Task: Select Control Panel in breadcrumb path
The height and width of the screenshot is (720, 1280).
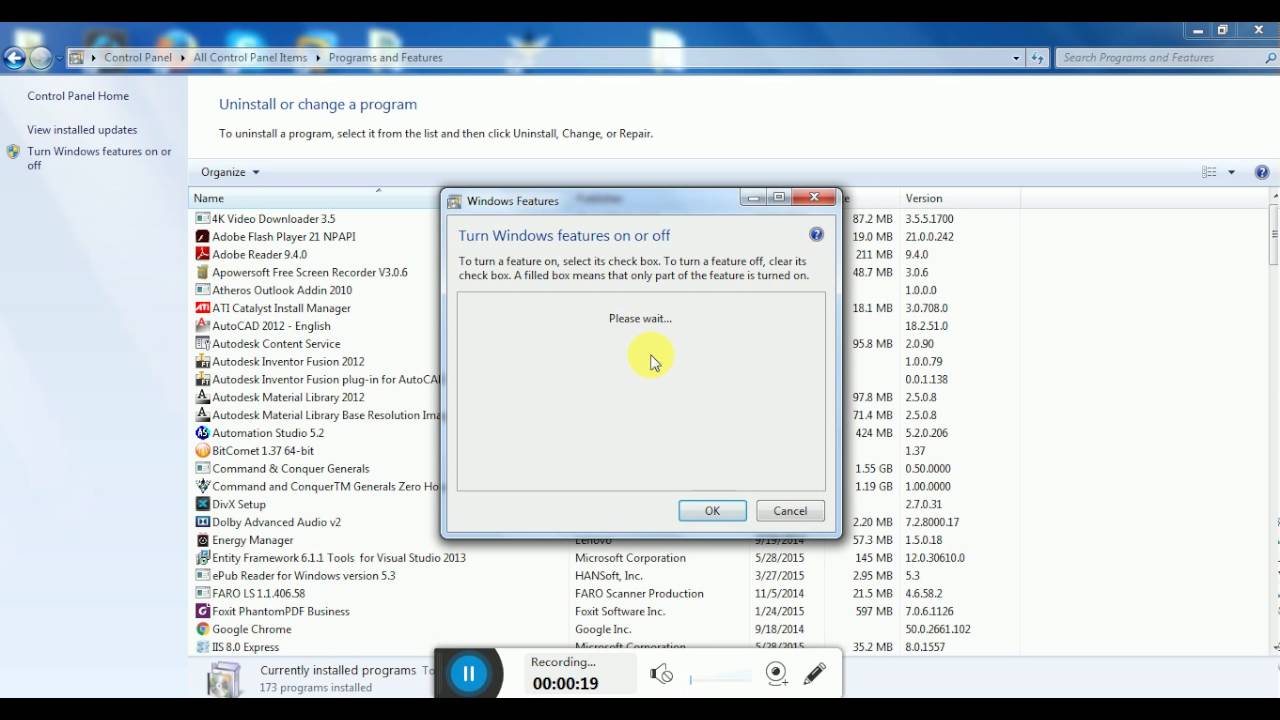Action: pos(138,58)
